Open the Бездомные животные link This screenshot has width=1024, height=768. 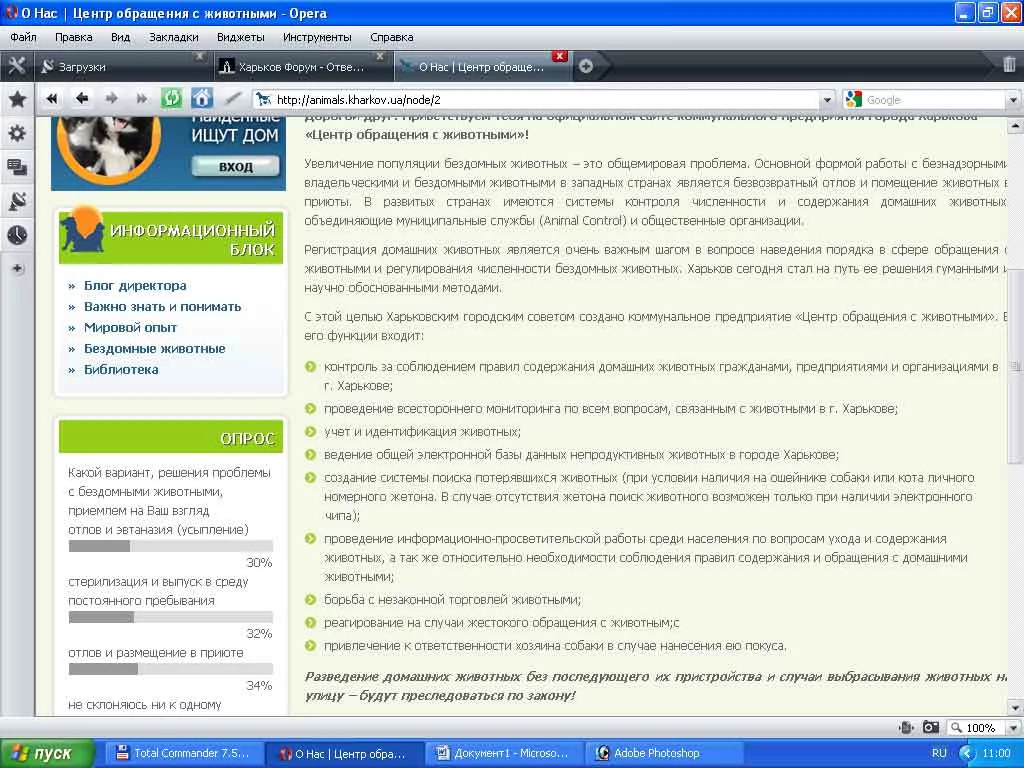[154, 348]
